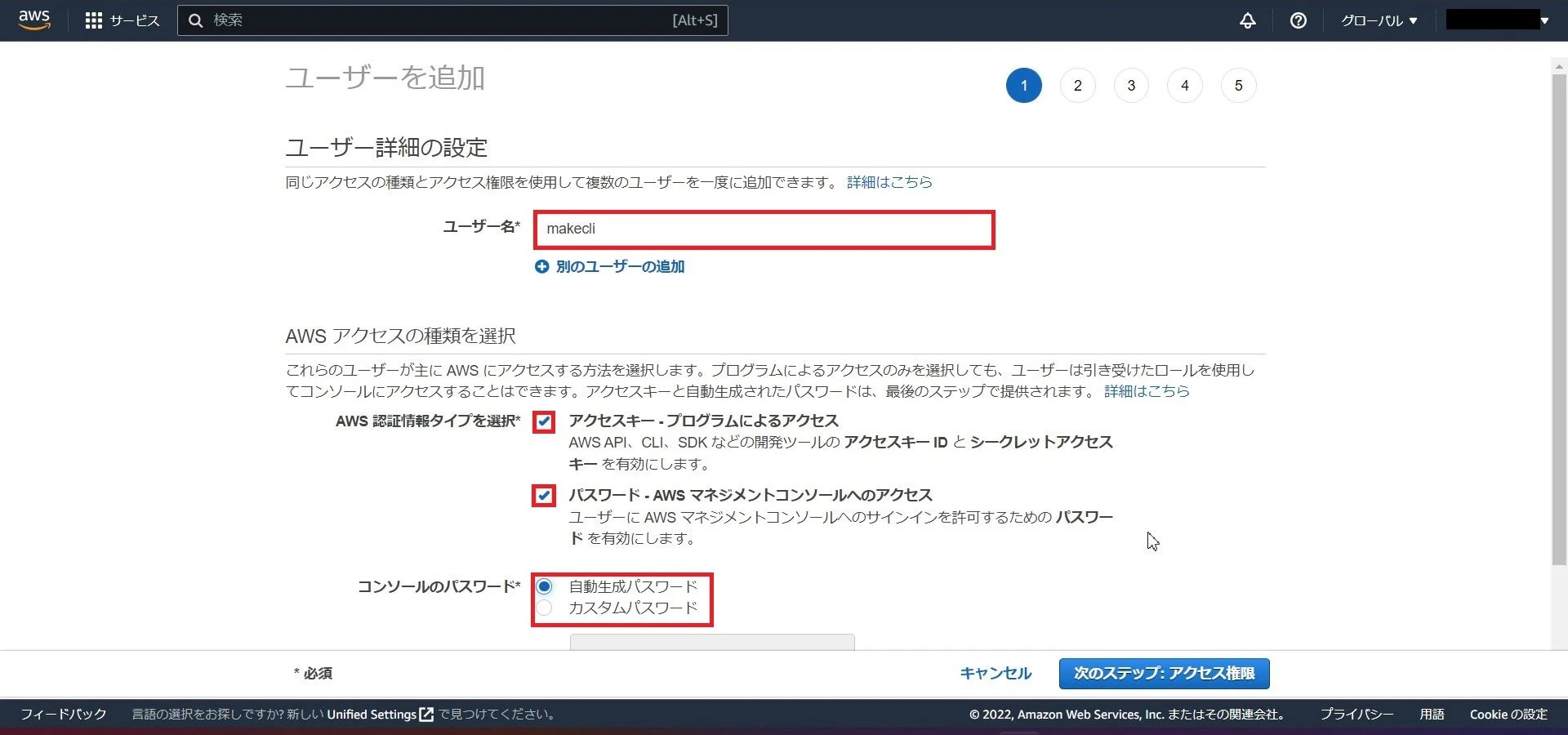Screen dimensions: 1568x735
Task: Open the サービス grid menu icon
Action: coord(94,20)
